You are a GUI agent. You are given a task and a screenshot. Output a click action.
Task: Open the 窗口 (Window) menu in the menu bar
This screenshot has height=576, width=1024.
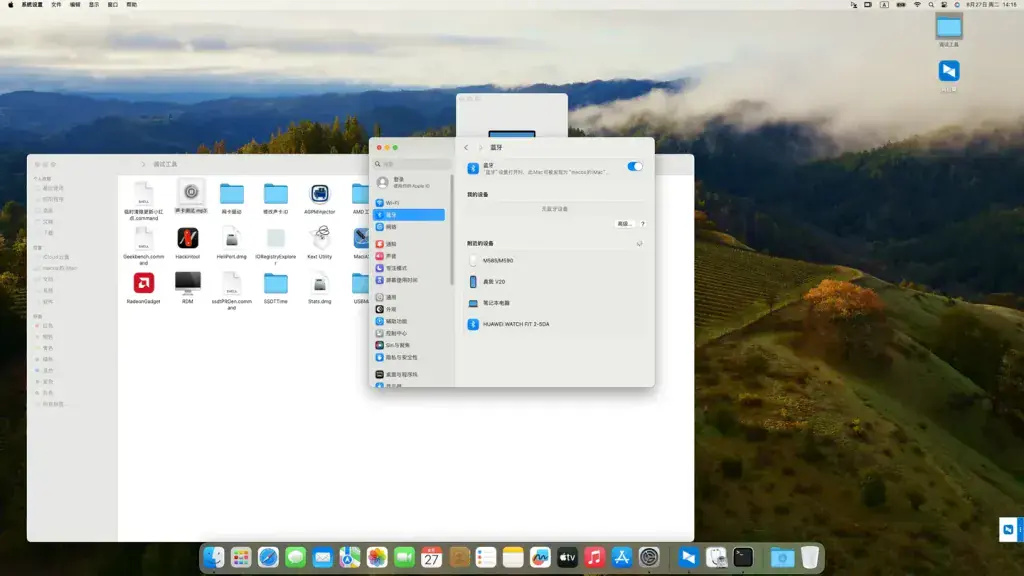pyautogui.click(x=113, y=5)
